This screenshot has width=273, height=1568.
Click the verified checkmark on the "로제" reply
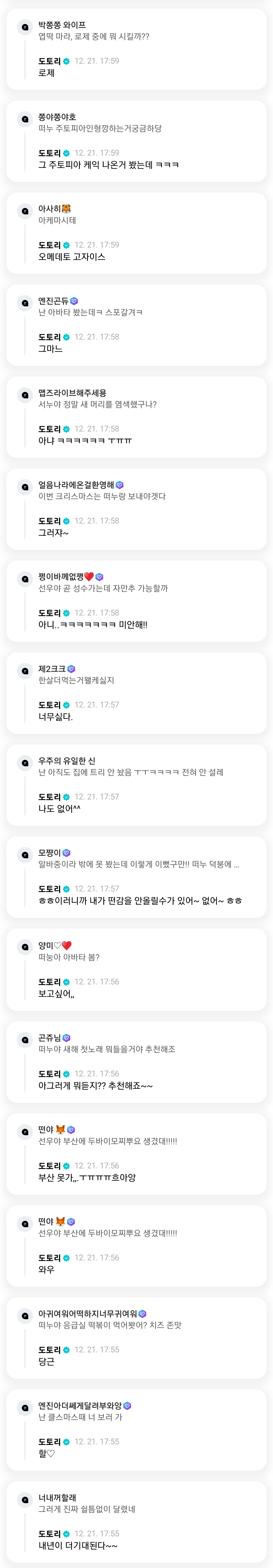(x=67, y=62)
